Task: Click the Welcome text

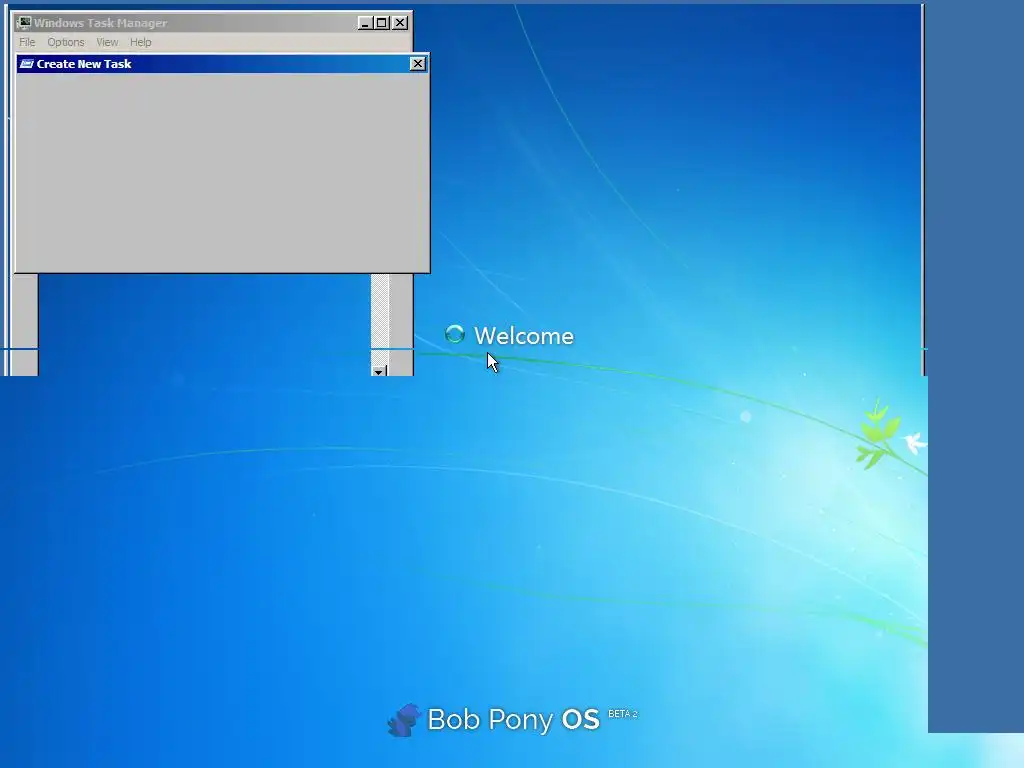Action: click(524, 336)
